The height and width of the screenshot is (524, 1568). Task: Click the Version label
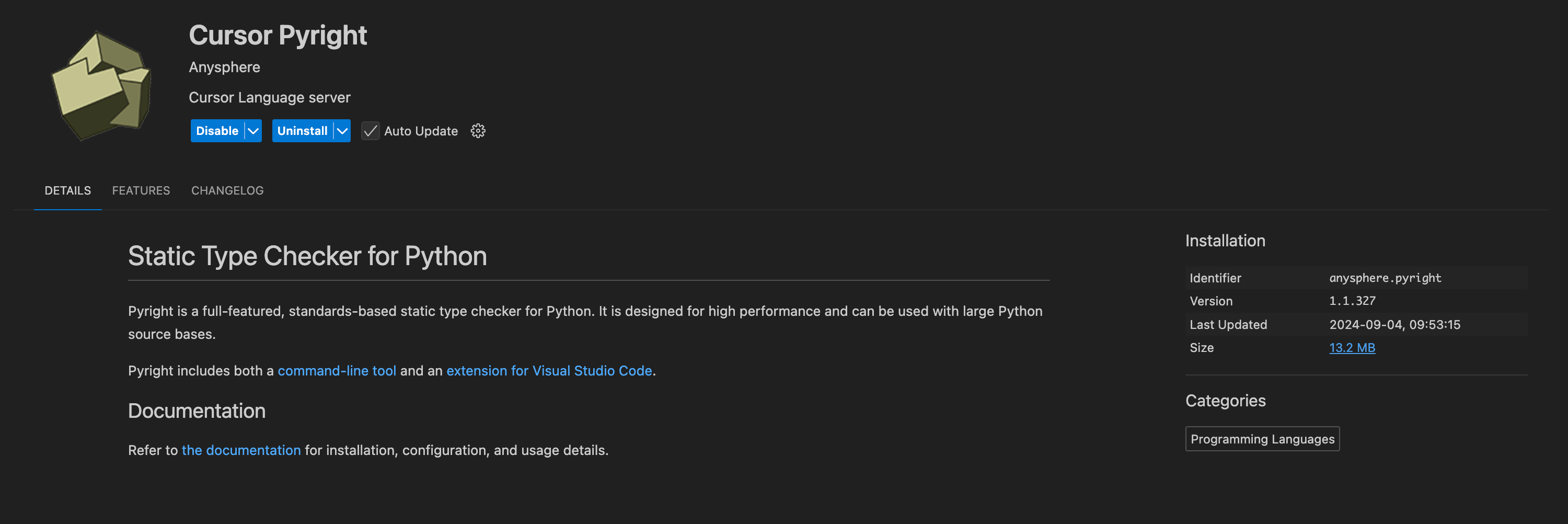coord(1210,301)
